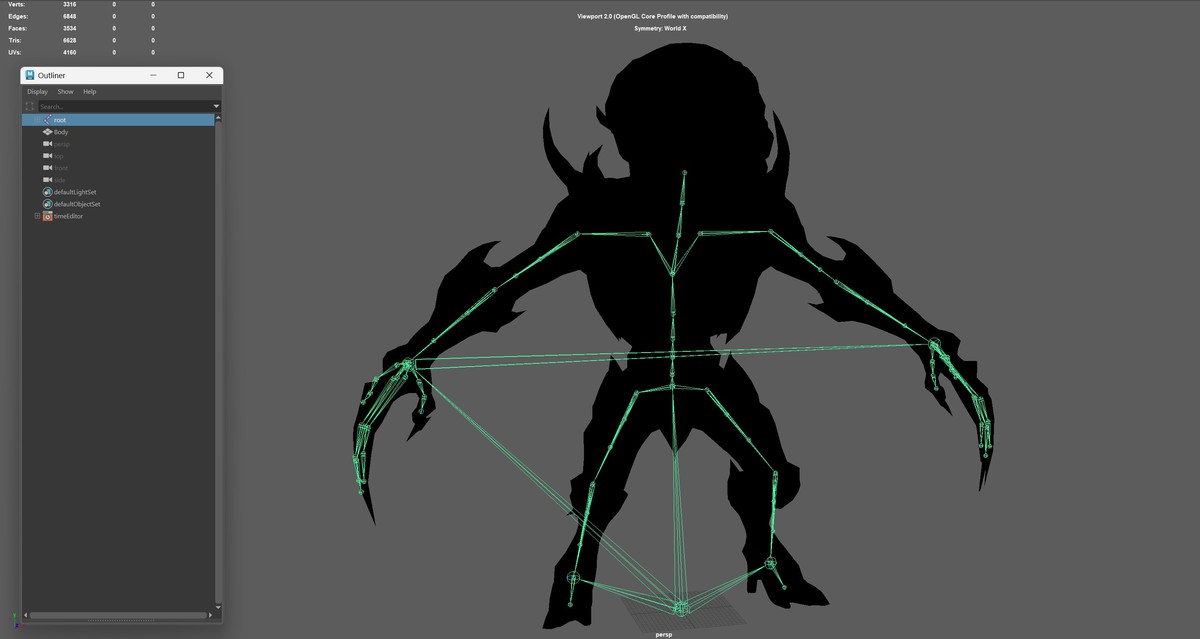Select the defaultLightSet name

[x=75, y=192]
